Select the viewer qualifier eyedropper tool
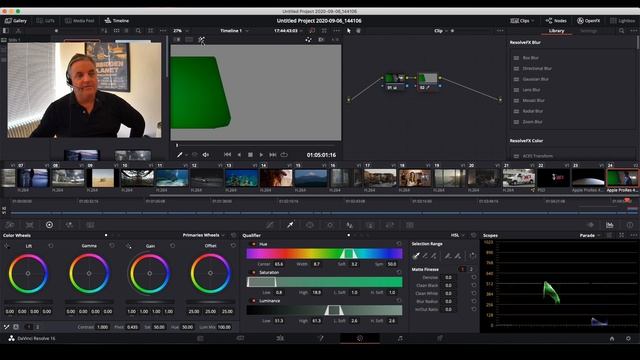Screen dimensions: 640x360 [x=180, y=155]
